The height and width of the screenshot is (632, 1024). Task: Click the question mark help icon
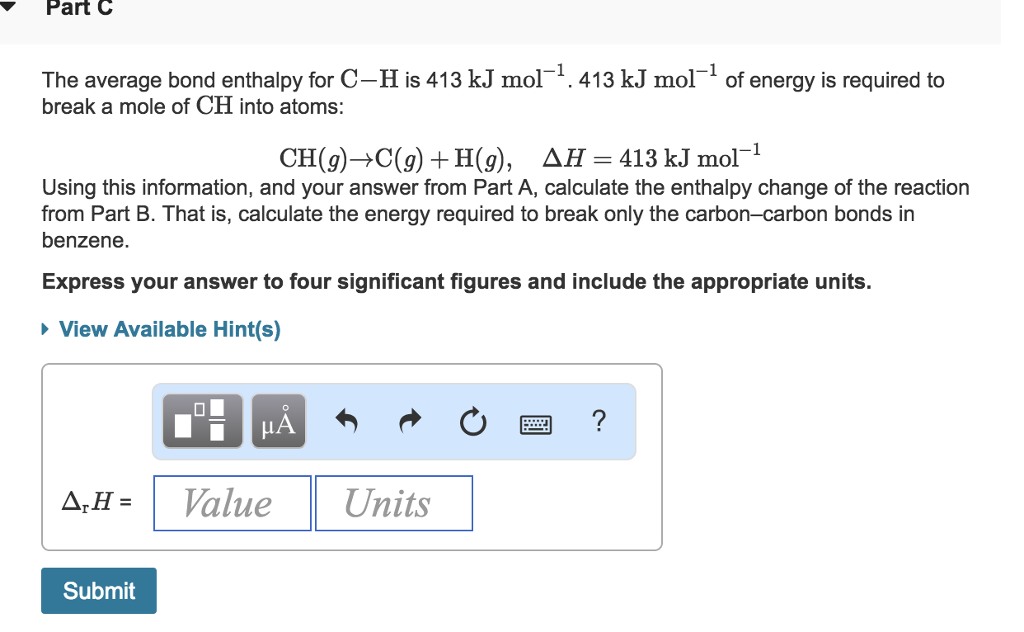[x=597, y=421]
